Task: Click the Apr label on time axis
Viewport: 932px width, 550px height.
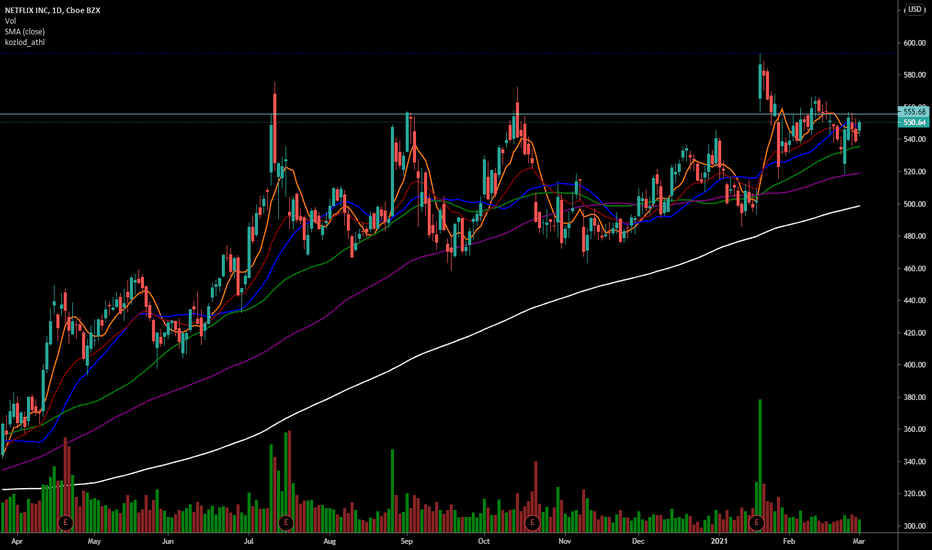Action: click(x=17, y=542)
